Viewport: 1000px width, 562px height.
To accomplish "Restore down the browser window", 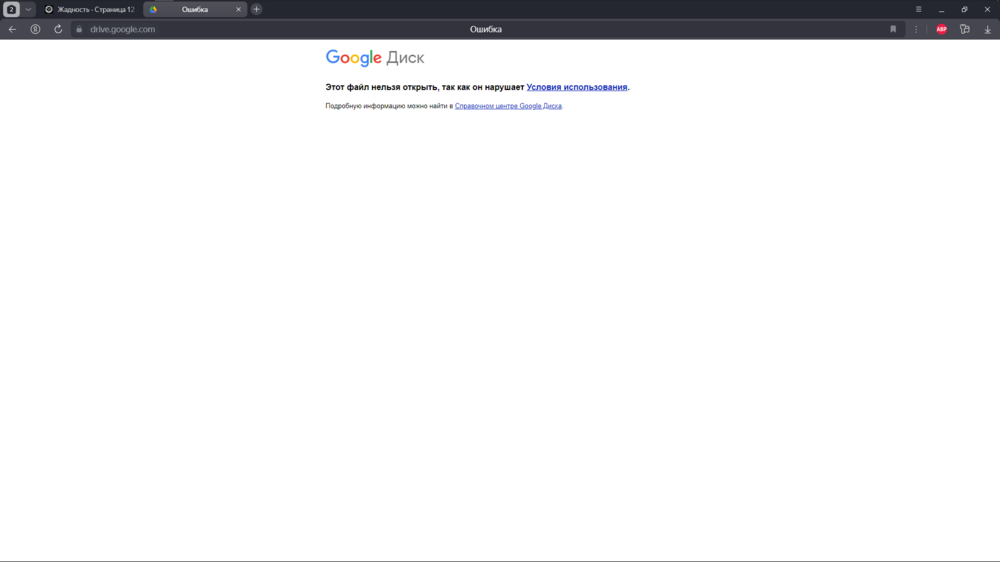I will (x=964, y=10).
